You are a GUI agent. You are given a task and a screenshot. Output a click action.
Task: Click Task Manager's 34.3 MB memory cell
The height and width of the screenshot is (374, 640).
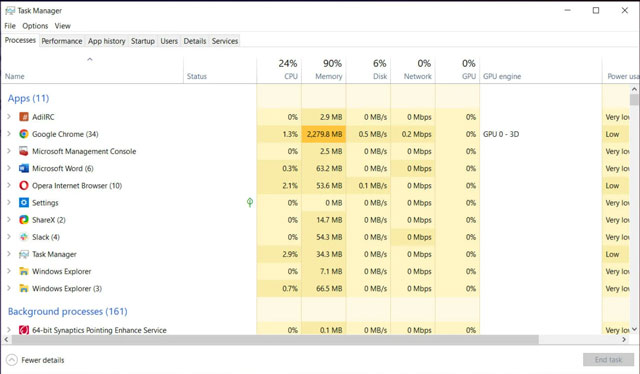[x=324, y=254]
